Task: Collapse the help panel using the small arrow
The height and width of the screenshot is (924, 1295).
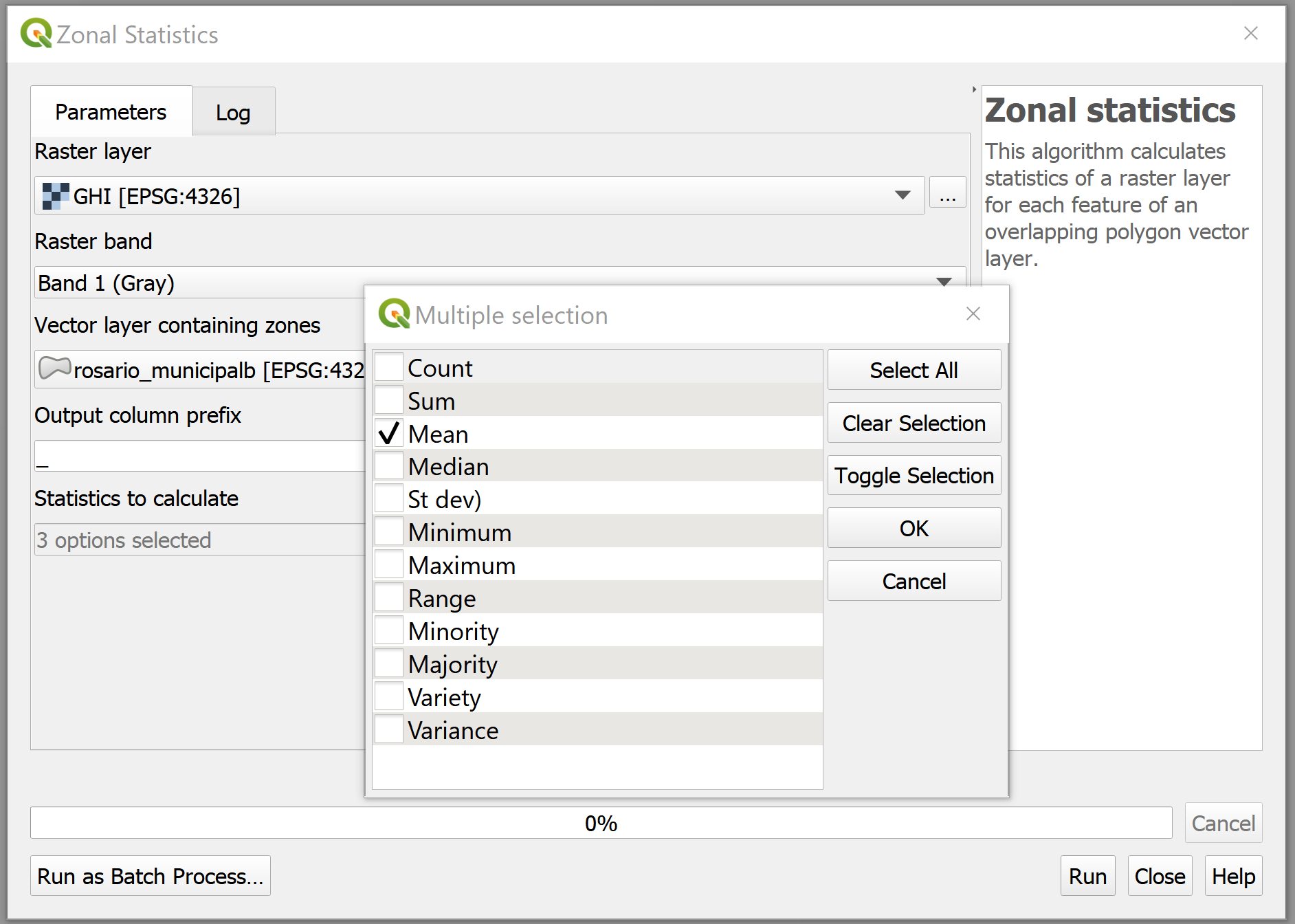Action: click(x=974, y=89)
